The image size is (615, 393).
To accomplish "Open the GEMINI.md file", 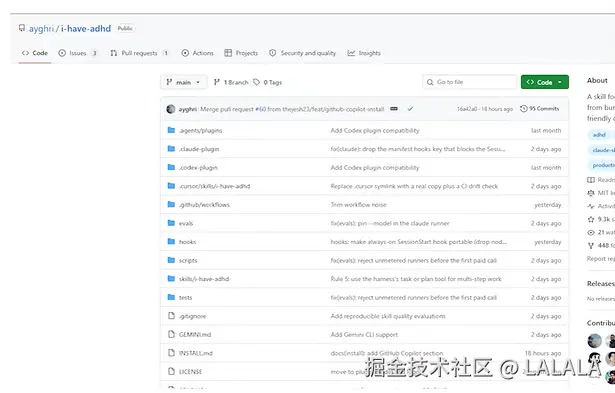I will coord(195,335).
